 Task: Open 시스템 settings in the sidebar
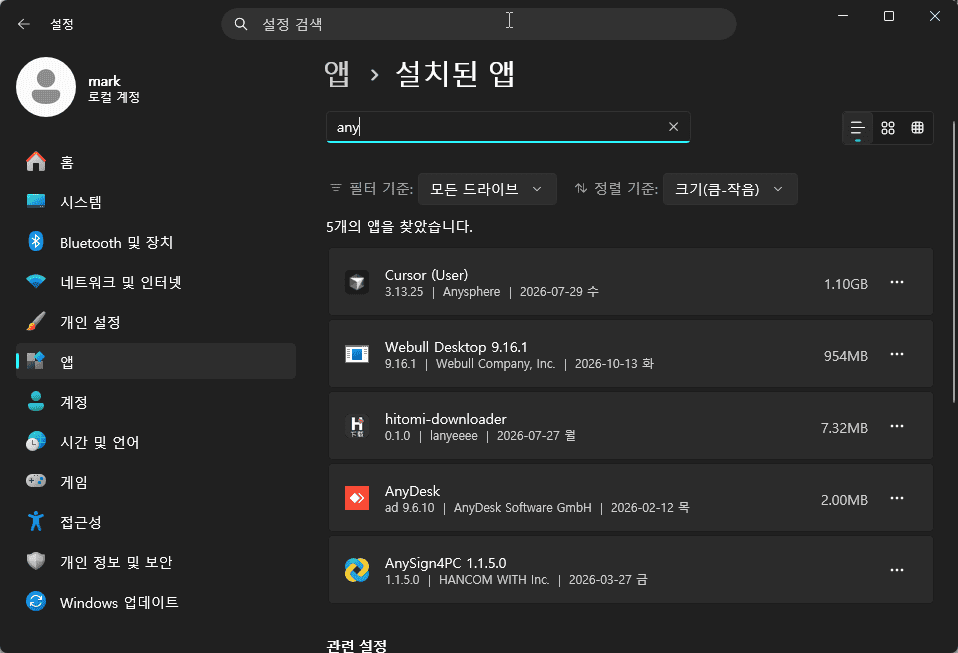tap(156, 202)
